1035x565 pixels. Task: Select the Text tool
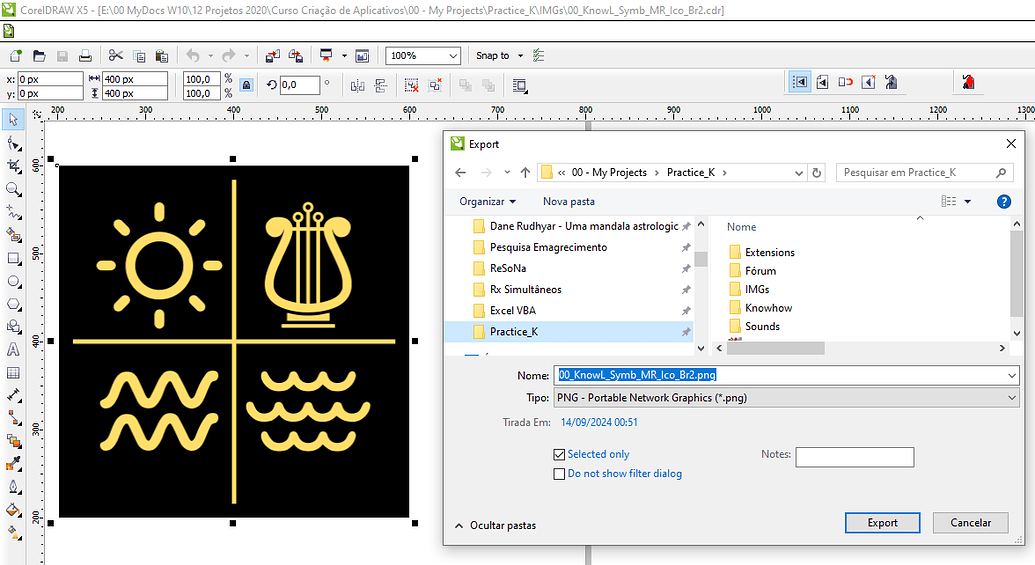[x=13, y=350]
